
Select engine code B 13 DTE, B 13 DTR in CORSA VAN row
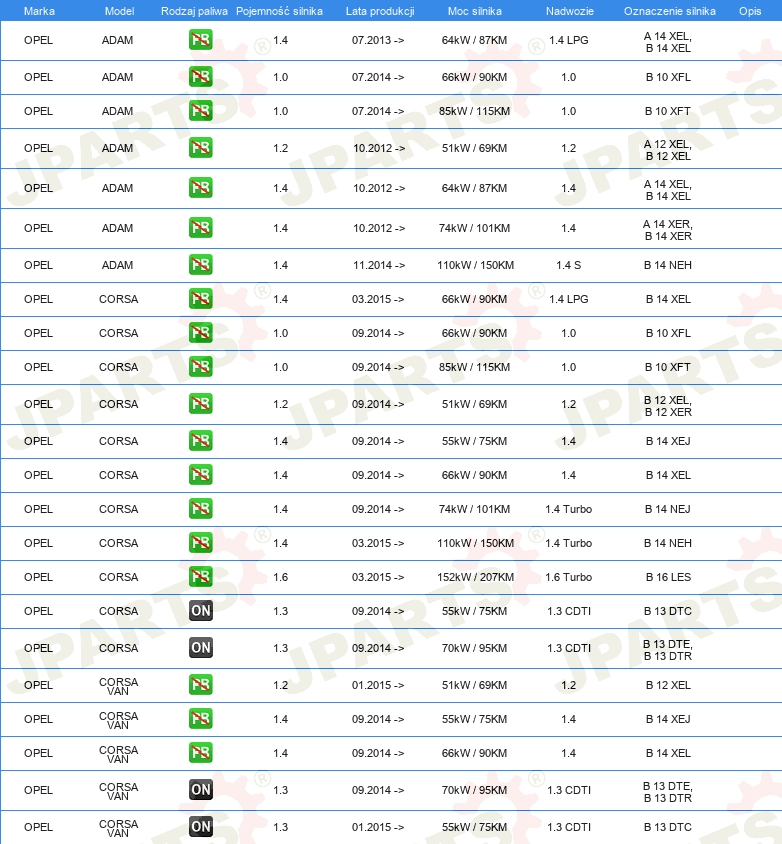(668, 792)
